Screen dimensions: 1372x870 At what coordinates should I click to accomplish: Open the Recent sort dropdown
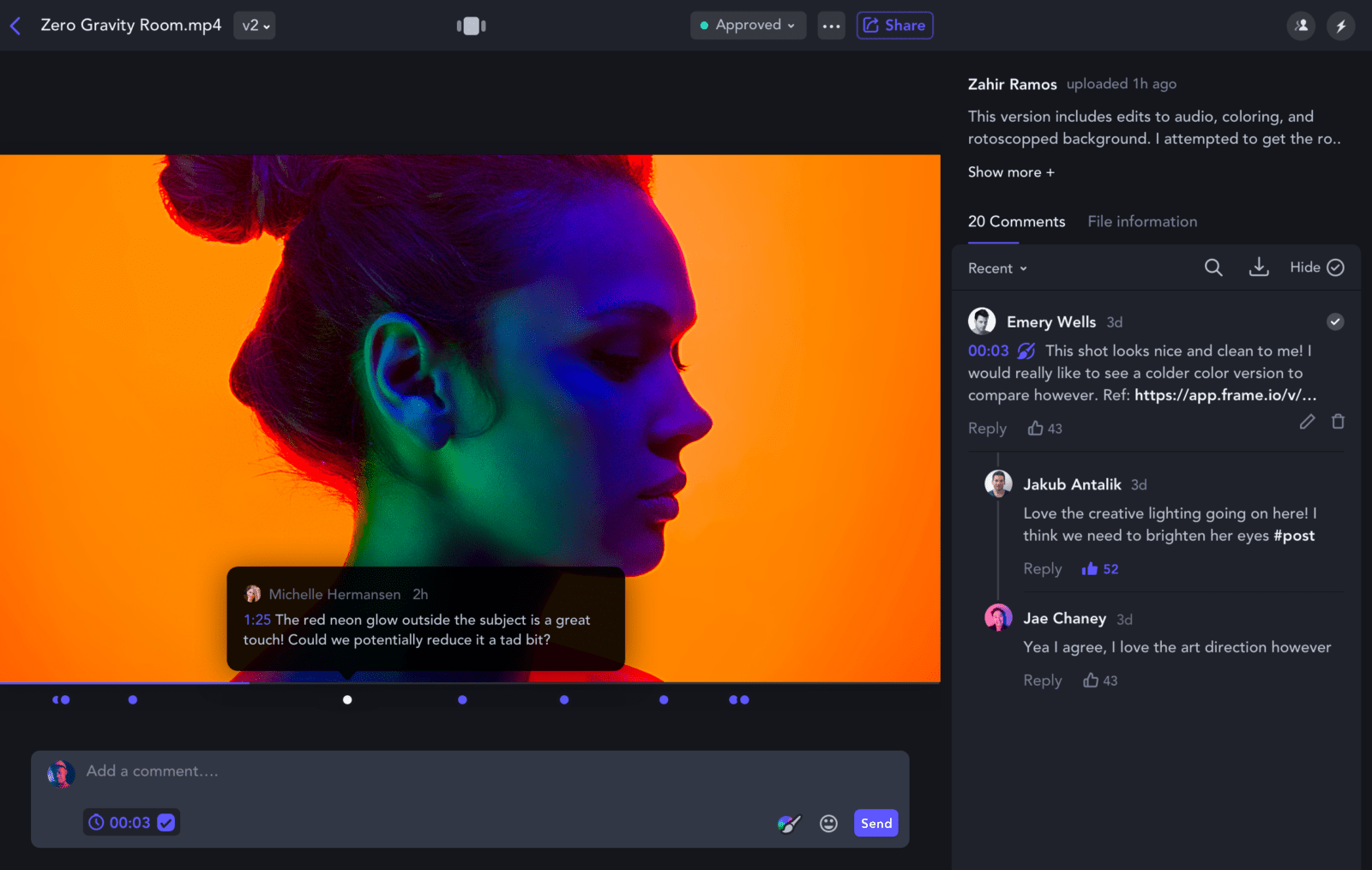pos(996,267)
